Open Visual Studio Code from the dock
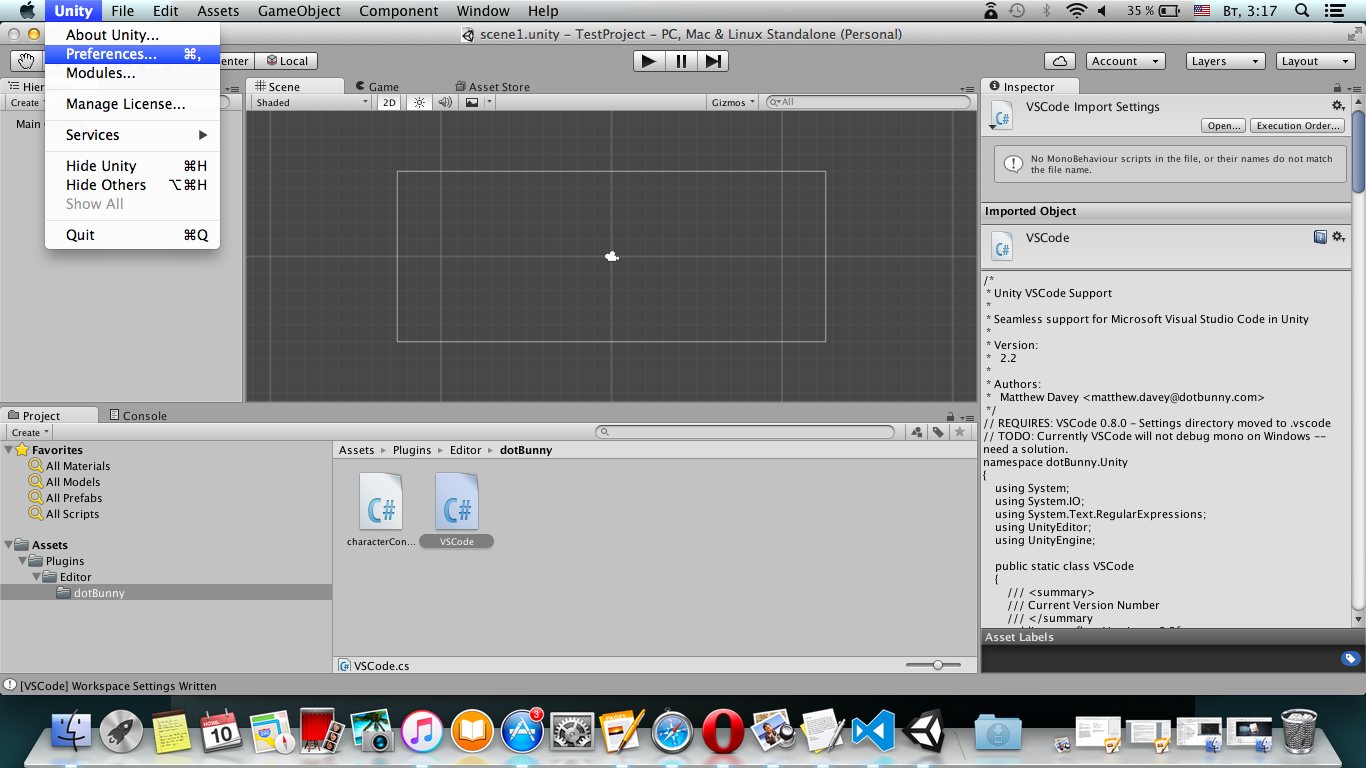1366x768 pixels. 872,731
